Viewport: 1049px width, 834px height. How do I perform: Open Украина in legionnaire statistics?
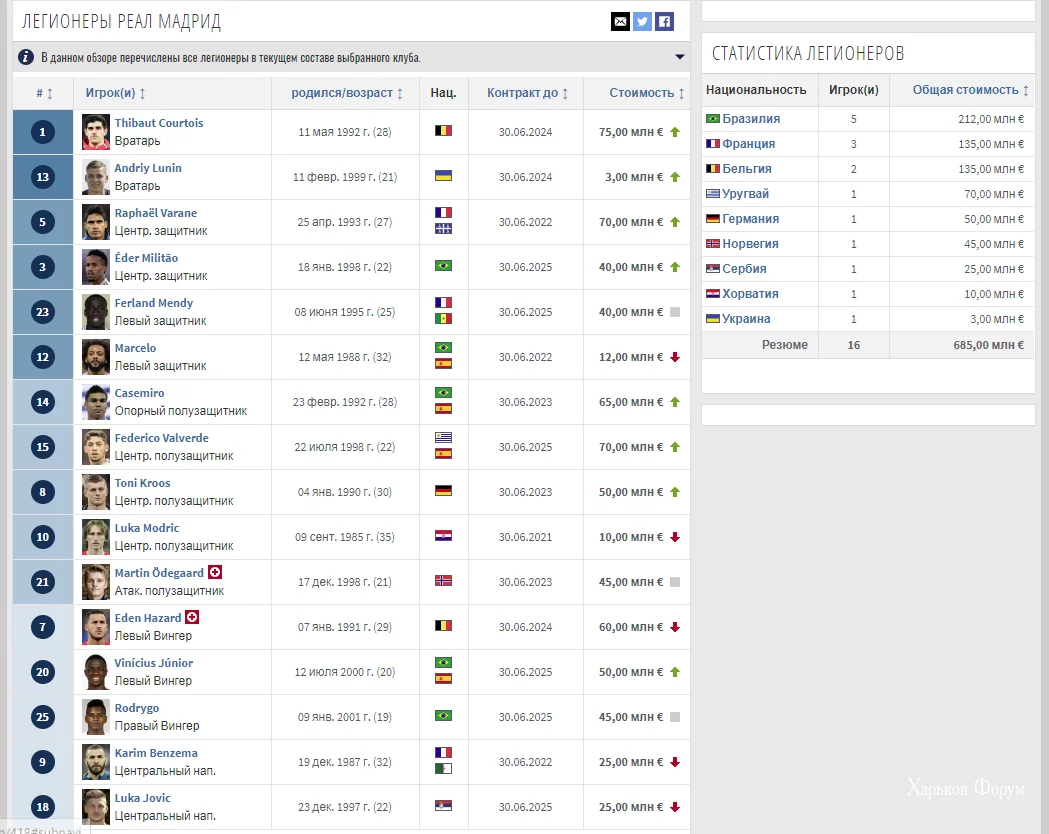[x=746, y=319]
